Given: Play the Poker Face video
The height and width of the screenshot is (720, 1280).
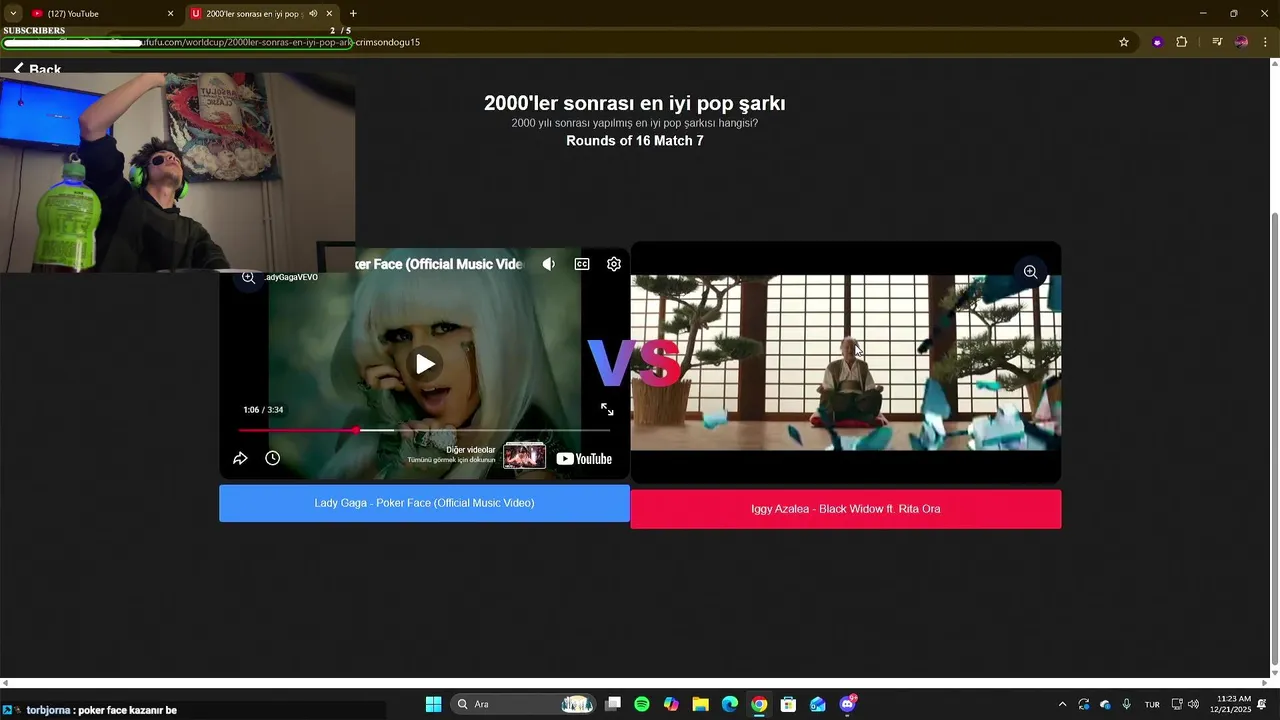Looking at the screenshot, I should (425, 364).
